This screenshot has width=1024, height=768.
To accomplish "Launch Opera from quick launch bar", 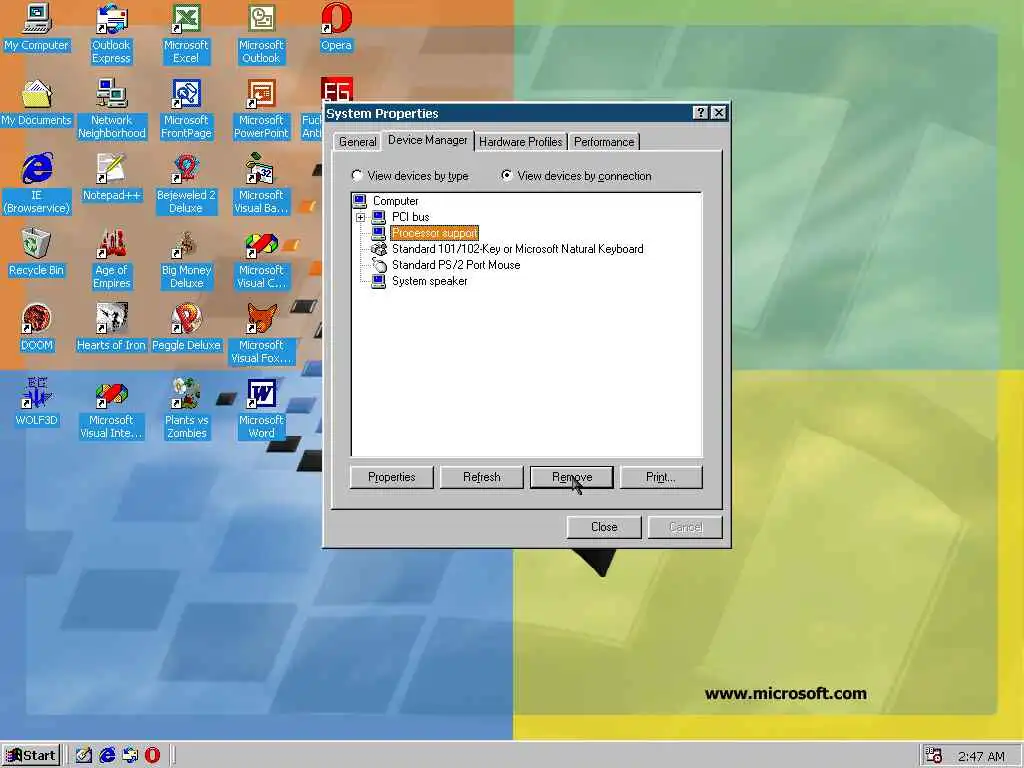I will tap(152, 756).
